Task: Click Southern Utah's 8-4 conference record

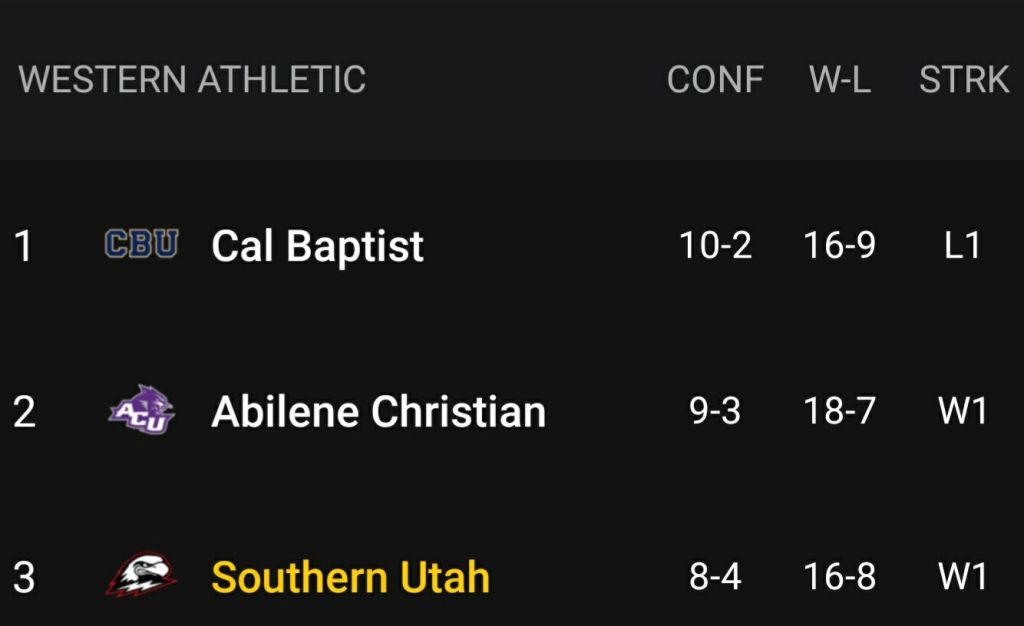Action: click(715, 576)
